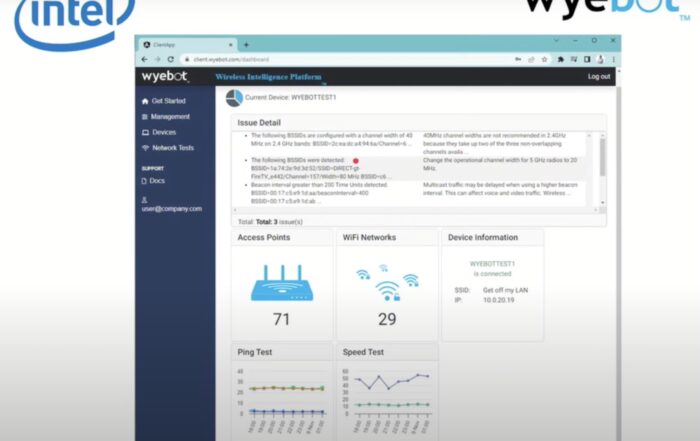Click the document icon beside Docs
Viewport: 700px width, 441px height.
click(144, 181)
